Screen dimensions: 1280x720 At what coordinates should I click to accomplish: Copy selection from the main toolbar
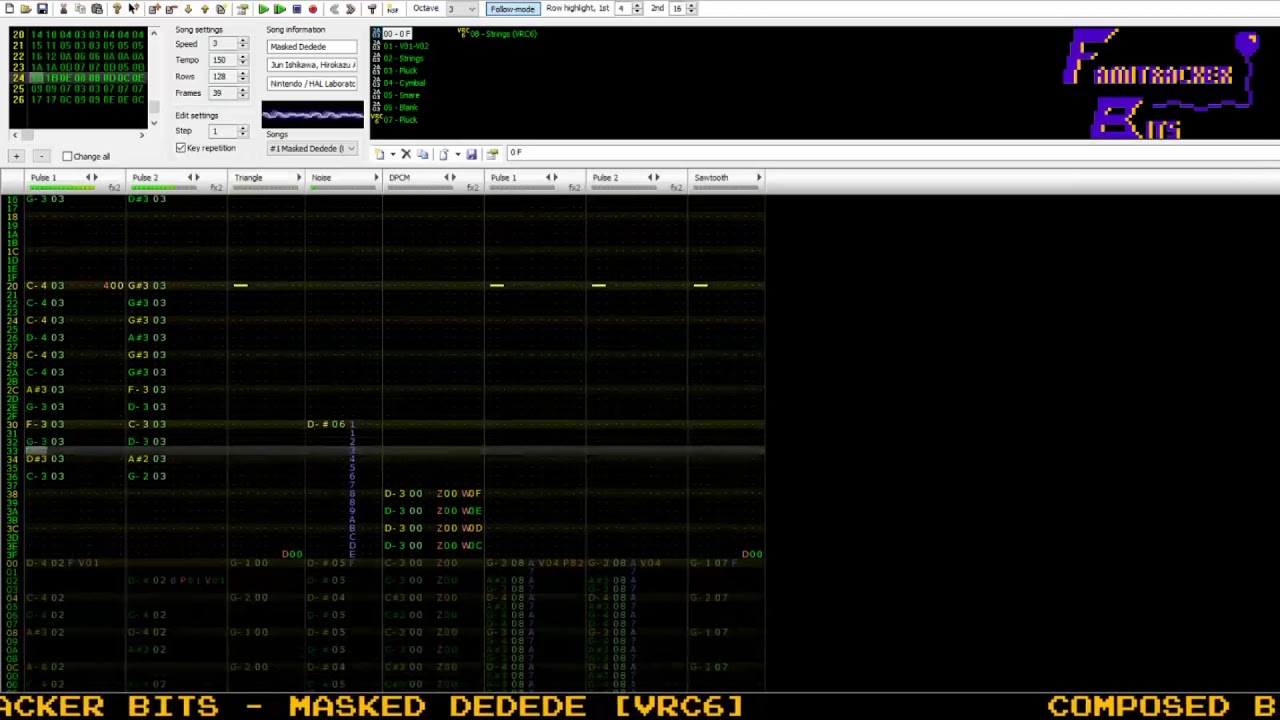(x=80, y=9)
